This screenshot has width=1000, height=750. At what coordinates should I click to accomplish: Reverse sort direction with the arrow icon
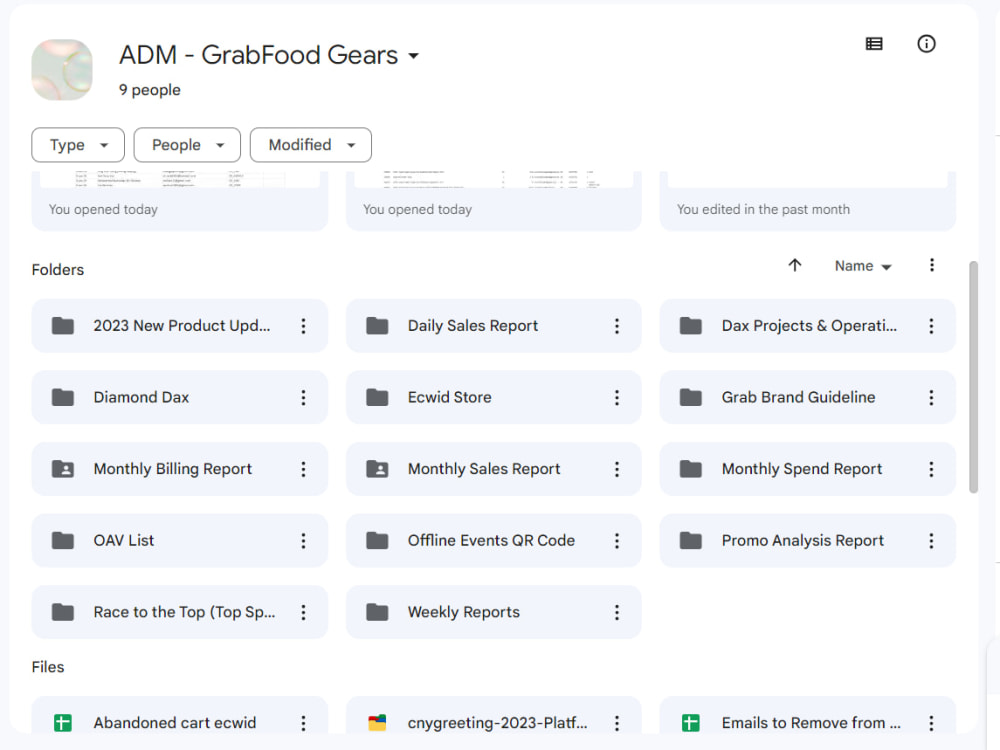pyautogui.click(x=795, y=265)
